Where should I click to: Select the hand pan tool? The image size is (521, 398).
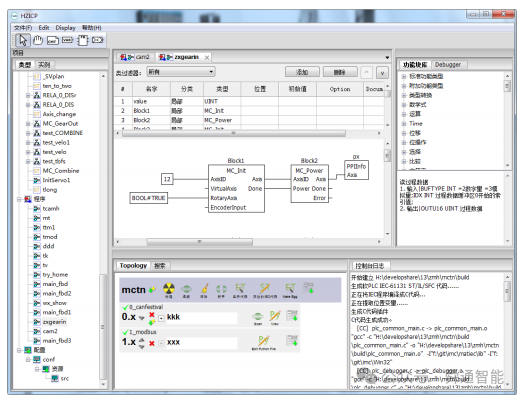(x=38, y=40)
